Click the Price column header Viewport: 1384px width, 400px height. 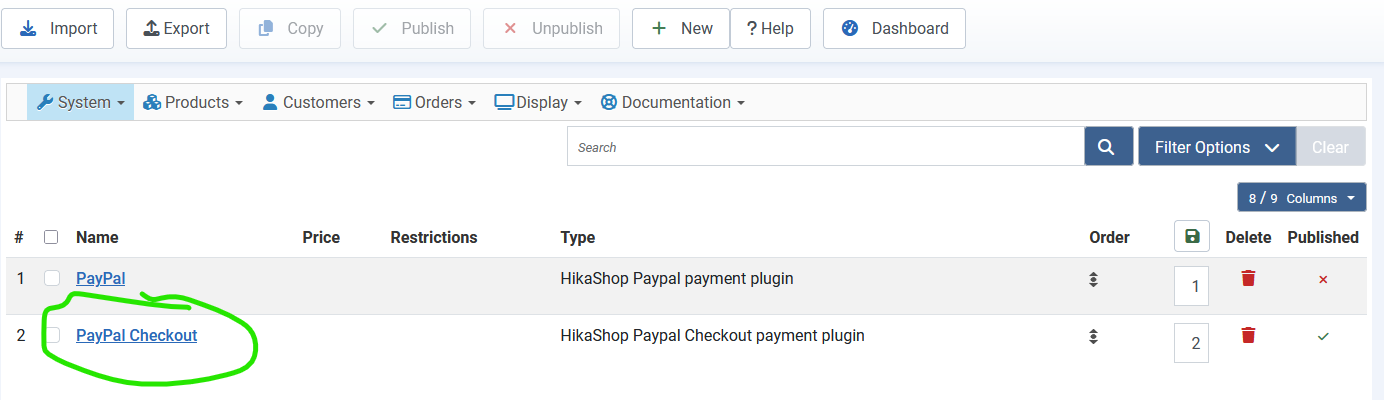click(321, 237)
